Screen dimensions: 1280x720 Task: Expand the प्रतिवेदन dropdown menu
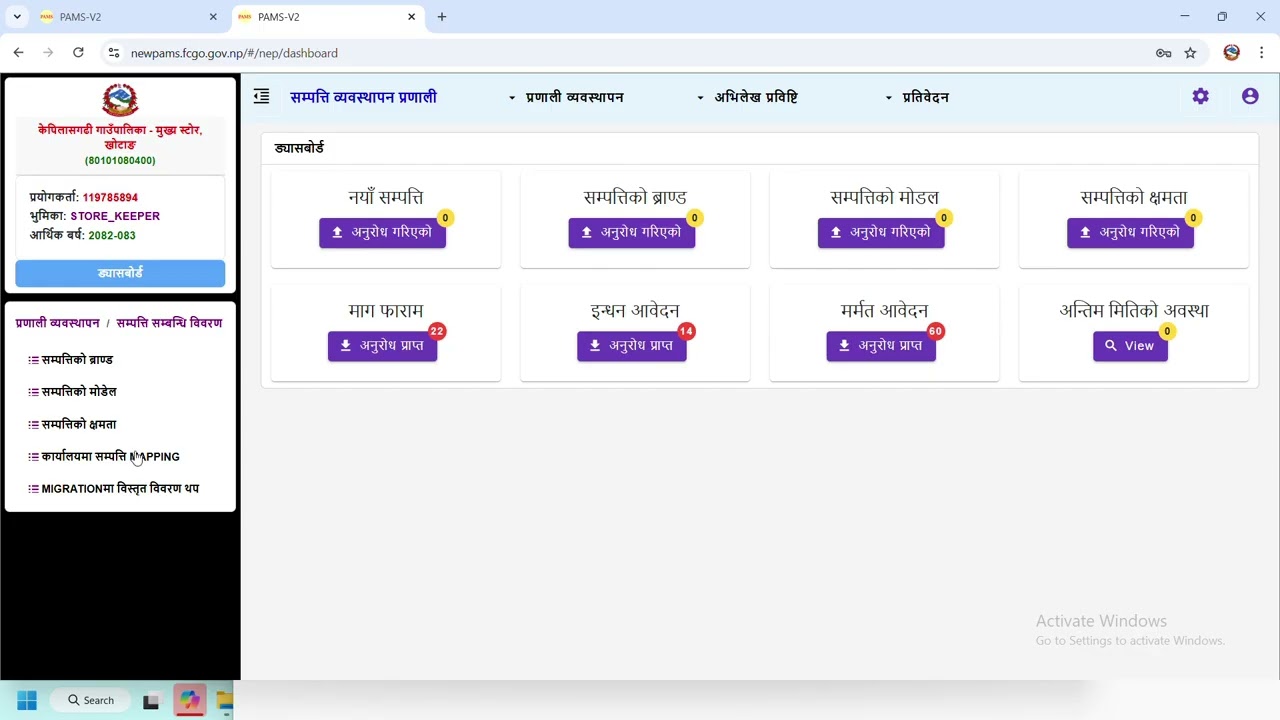(917, 97)
